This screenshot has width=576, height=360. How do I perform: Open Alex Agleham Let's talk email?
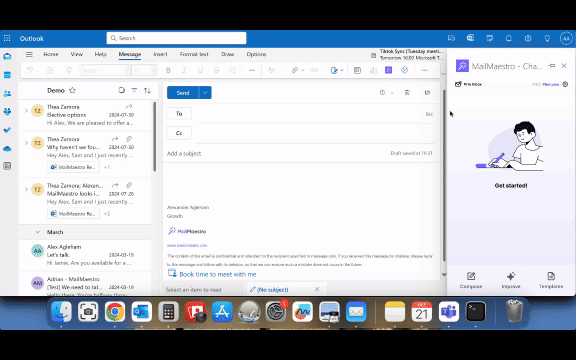click(x=85, y=255)
